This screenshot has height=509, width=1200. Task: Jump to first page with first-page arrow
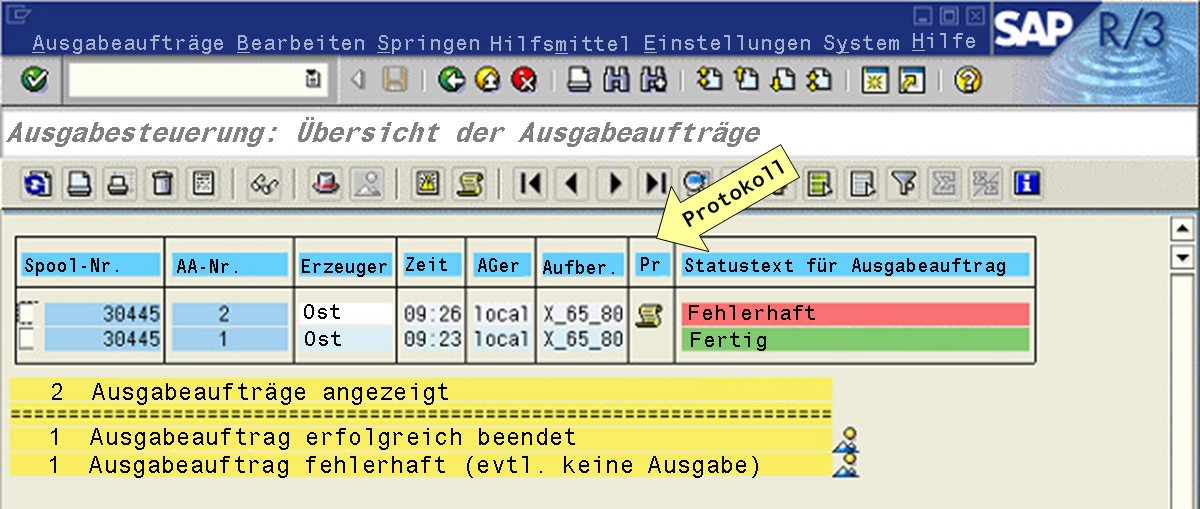[531, 184]
